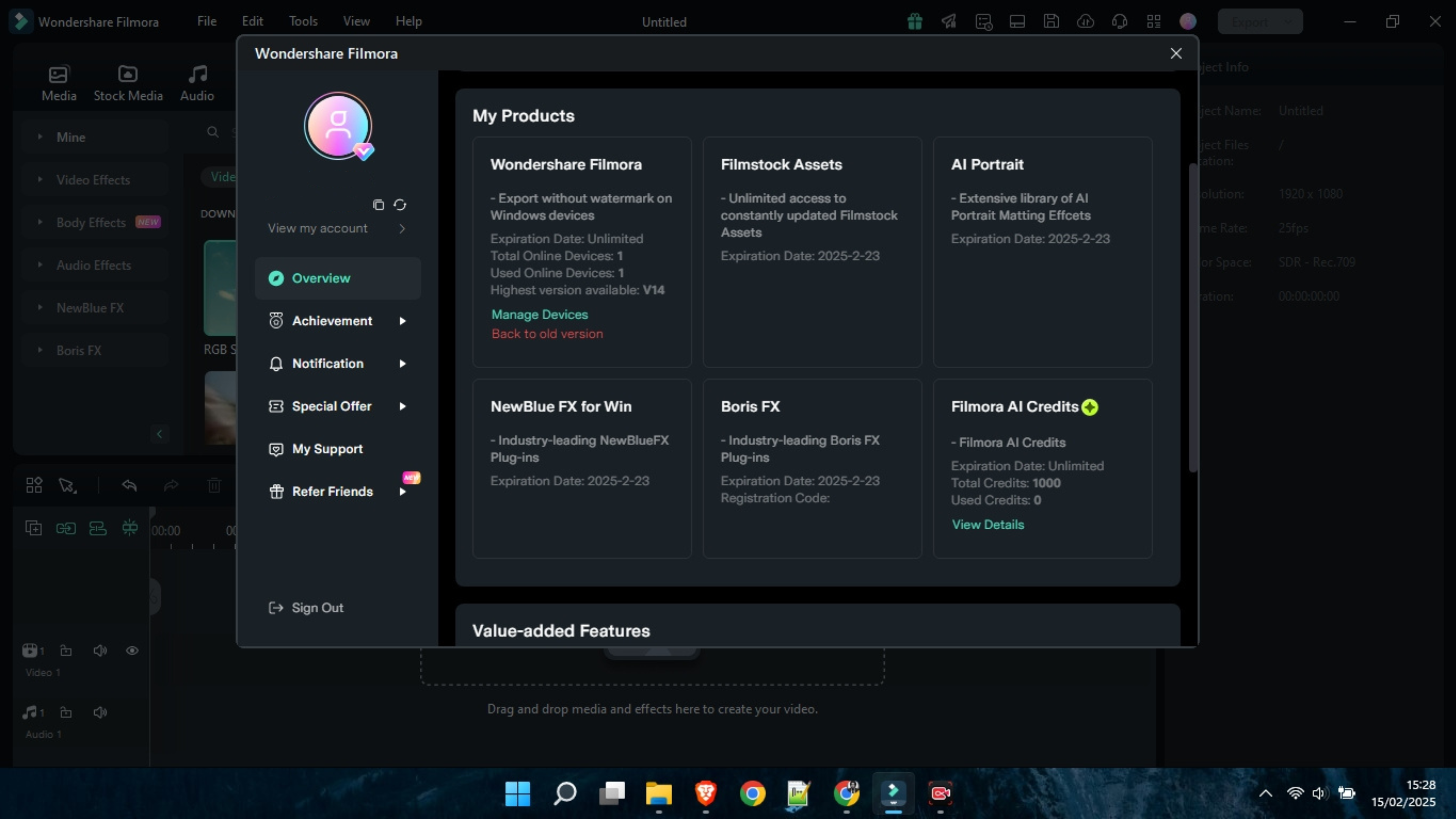Click the green plus icon beside Filmora AI Credits
This screenshot has height=819, width=1456.
(1089, 407)
